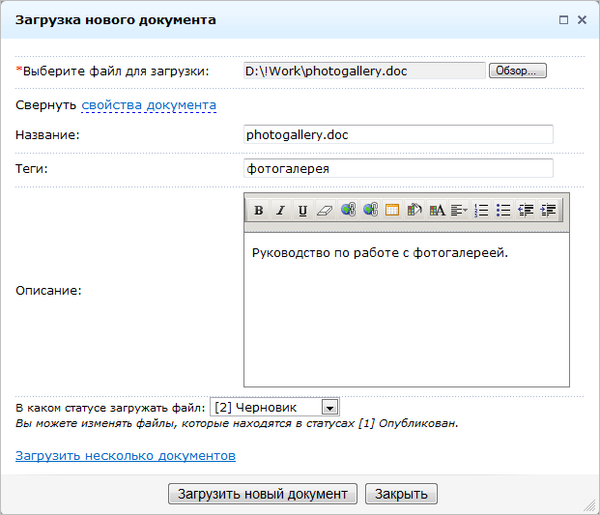
Task: Toggle bold formatting in description editor
Action: pos(258,210)
